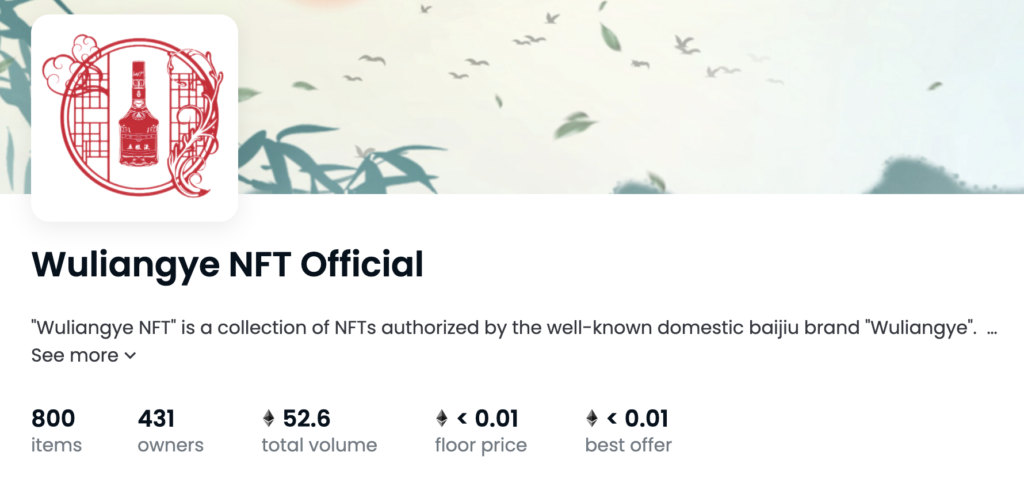Click the Wuliangye NFT Official title
The height and width of the screenshot is (486, 1024).
click(227, 264)
